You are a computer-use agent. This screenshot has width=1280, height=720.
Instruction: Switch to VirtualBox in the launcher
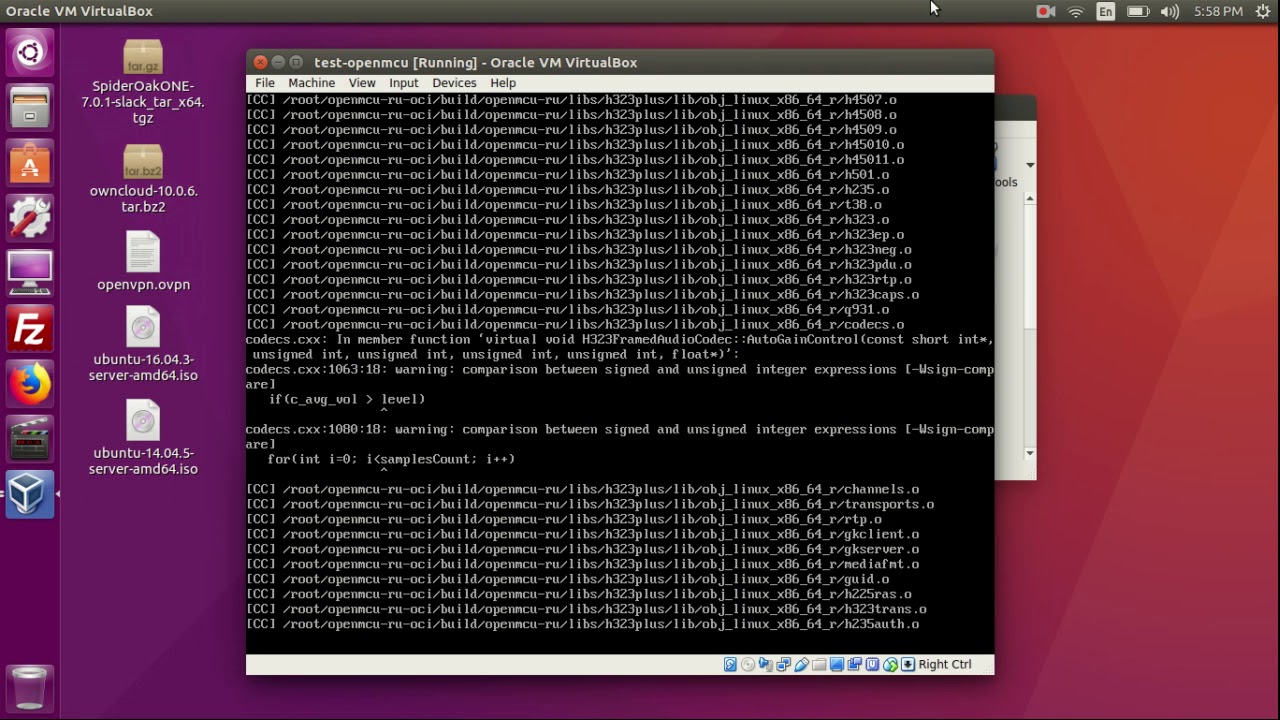point(30,493)
